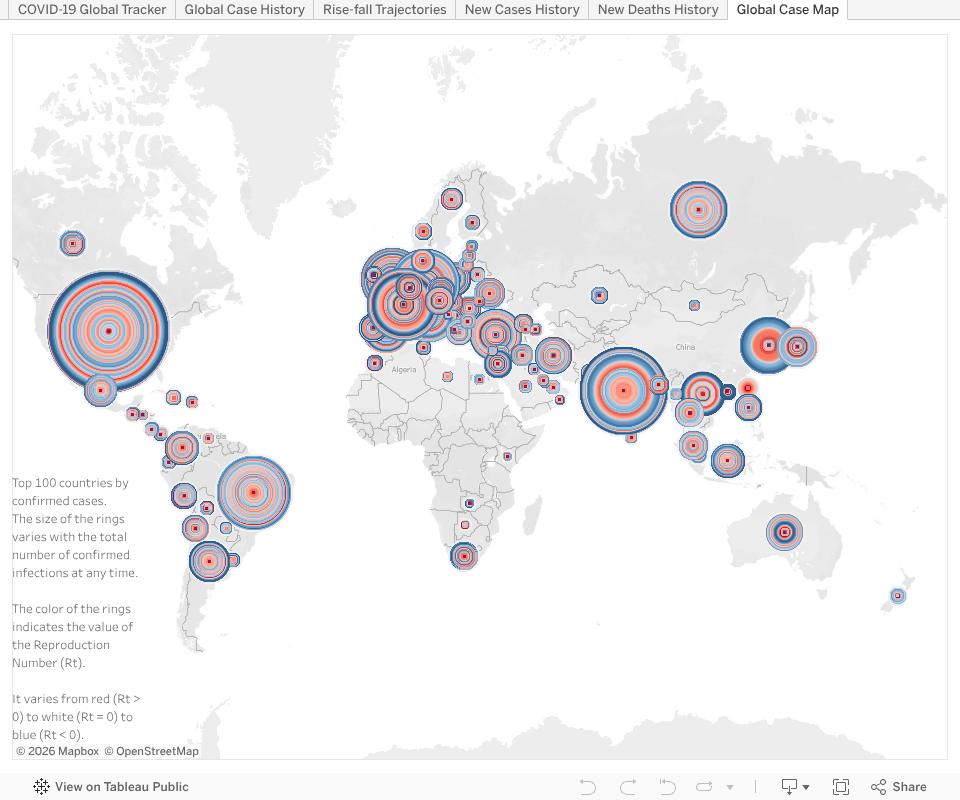Screen dimensions: 960x800
Task: Select the Brazil case bubble
Action: click(x=253, y=492)
